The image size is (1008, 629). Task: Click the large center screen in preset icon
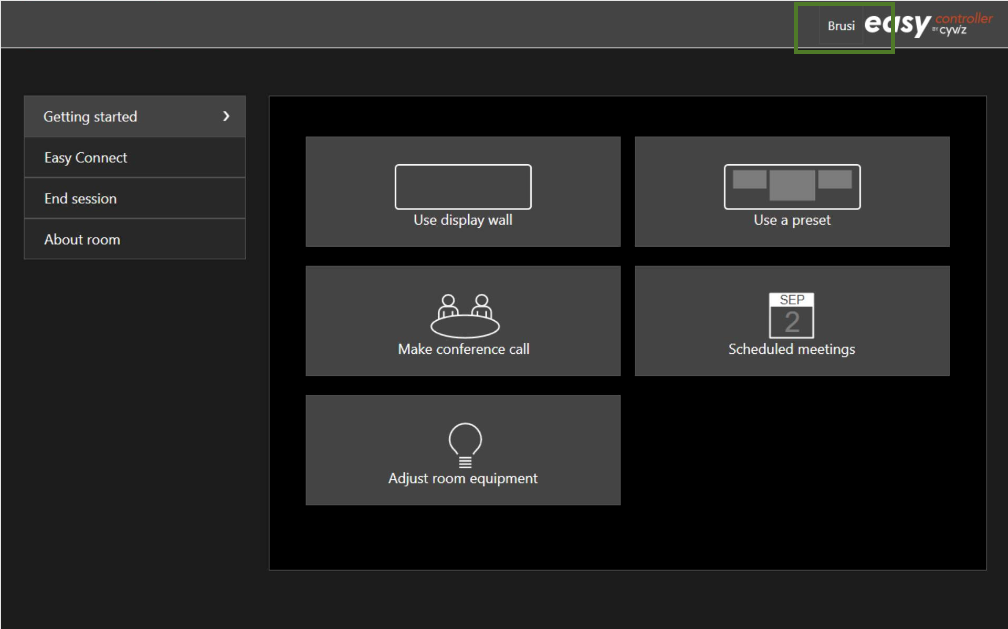(x=792, y=185)
